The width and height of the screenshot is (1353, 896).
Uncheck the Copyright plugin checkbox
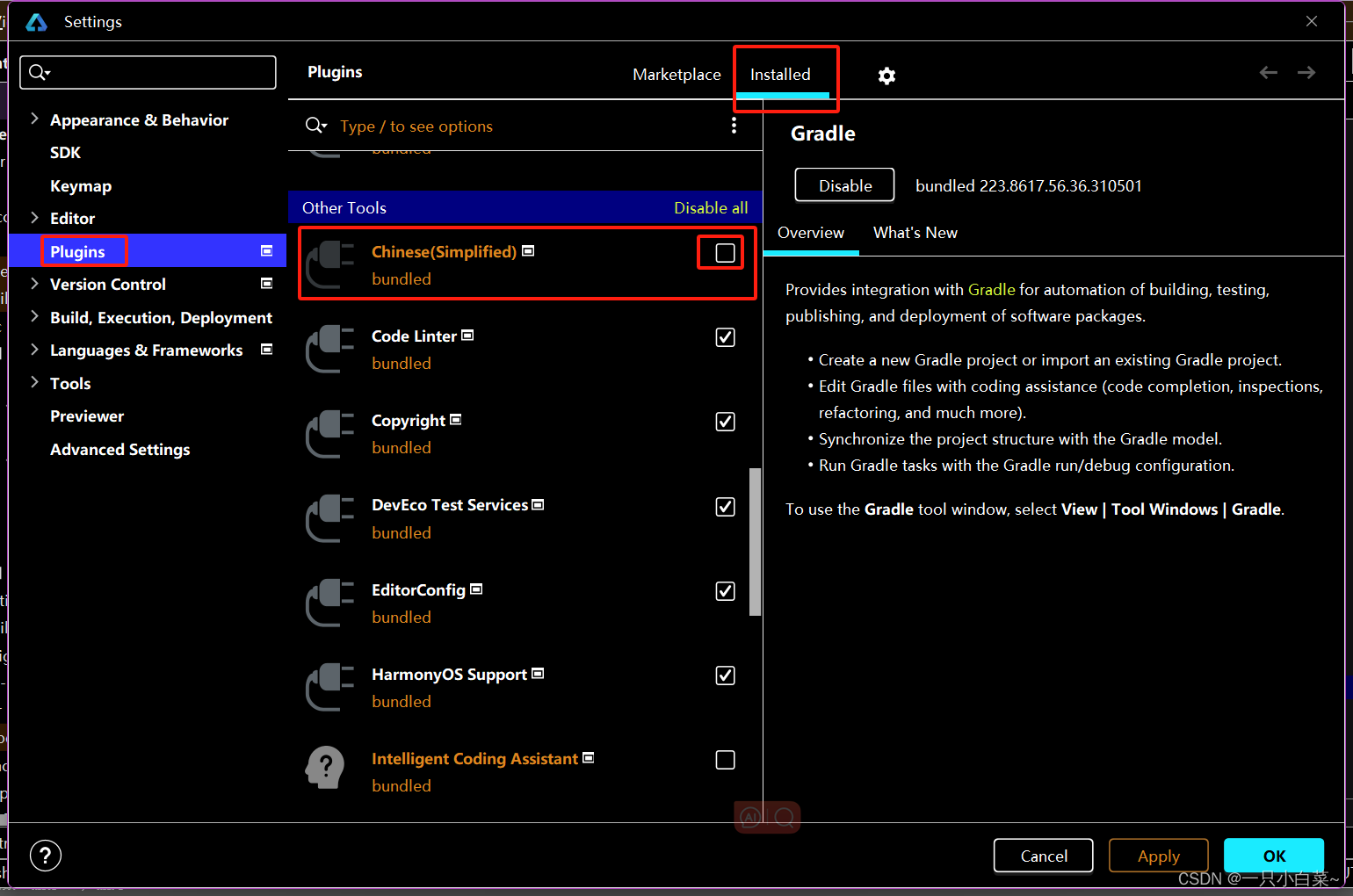click(x=725, y=422)
